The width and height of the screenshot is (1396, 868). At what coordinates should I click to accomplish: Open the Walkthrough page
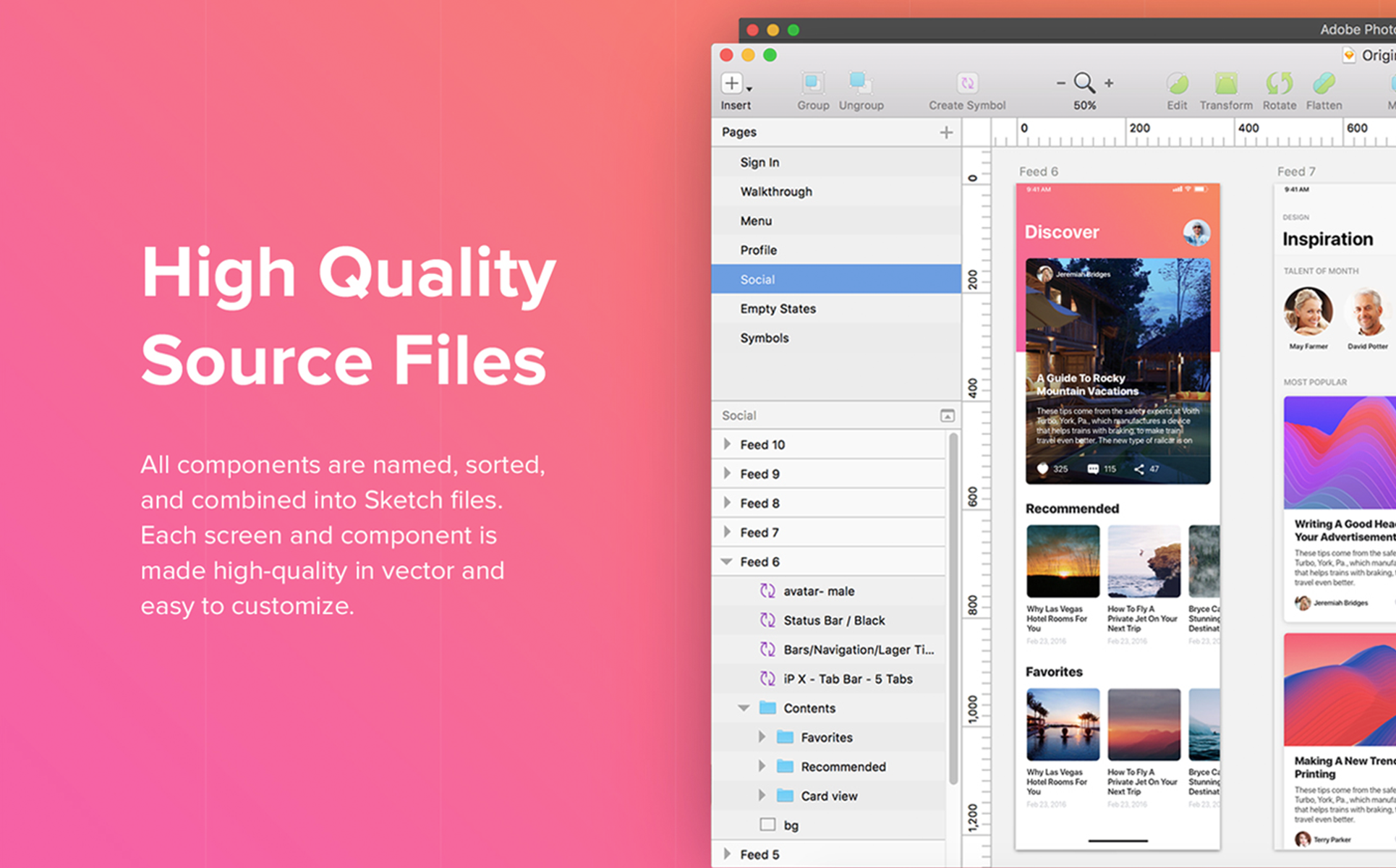pyautogui.click(x=775, y=191)
